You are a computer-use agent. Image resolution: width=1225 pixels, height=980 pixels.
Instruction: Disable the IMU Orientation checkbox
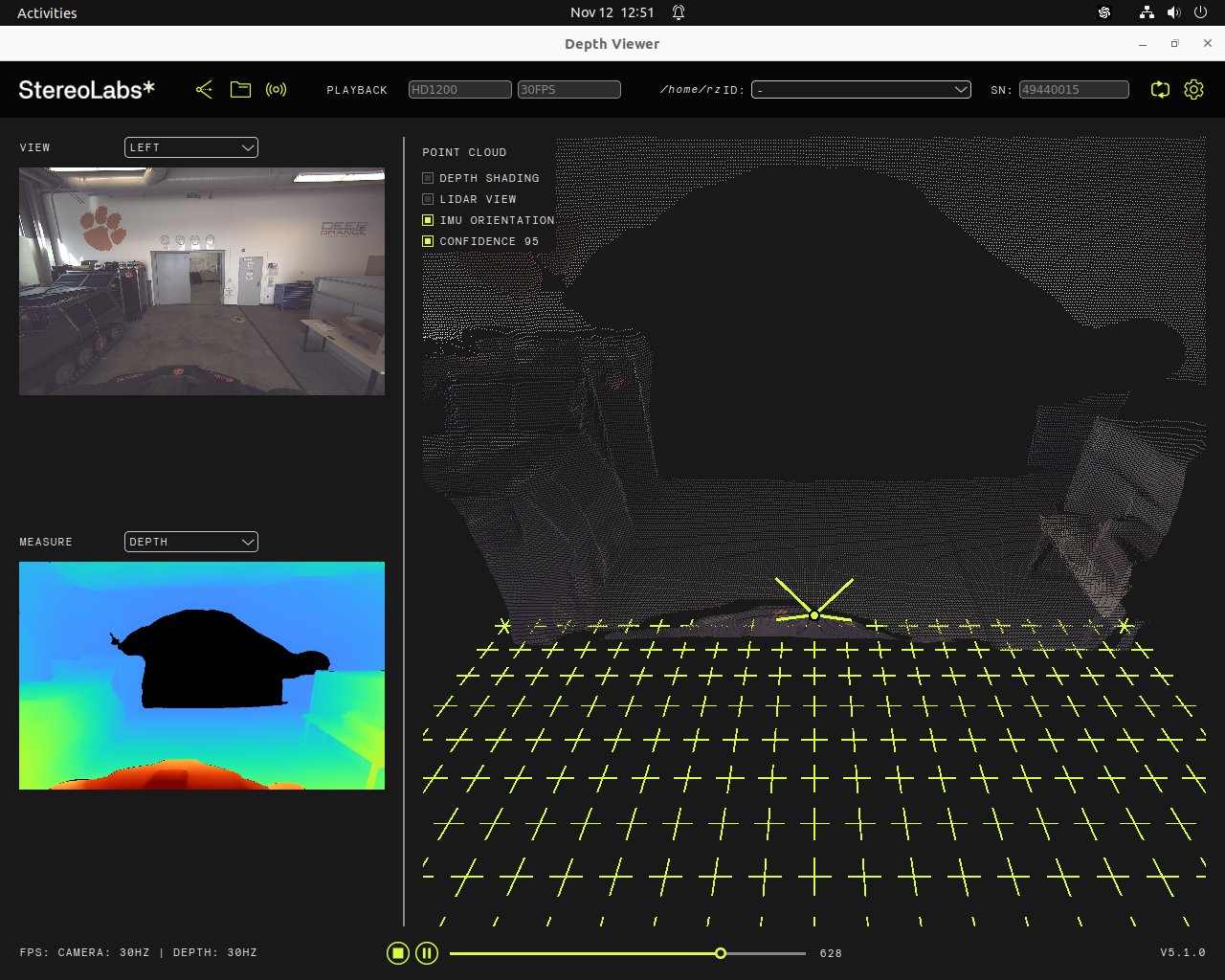428,220
